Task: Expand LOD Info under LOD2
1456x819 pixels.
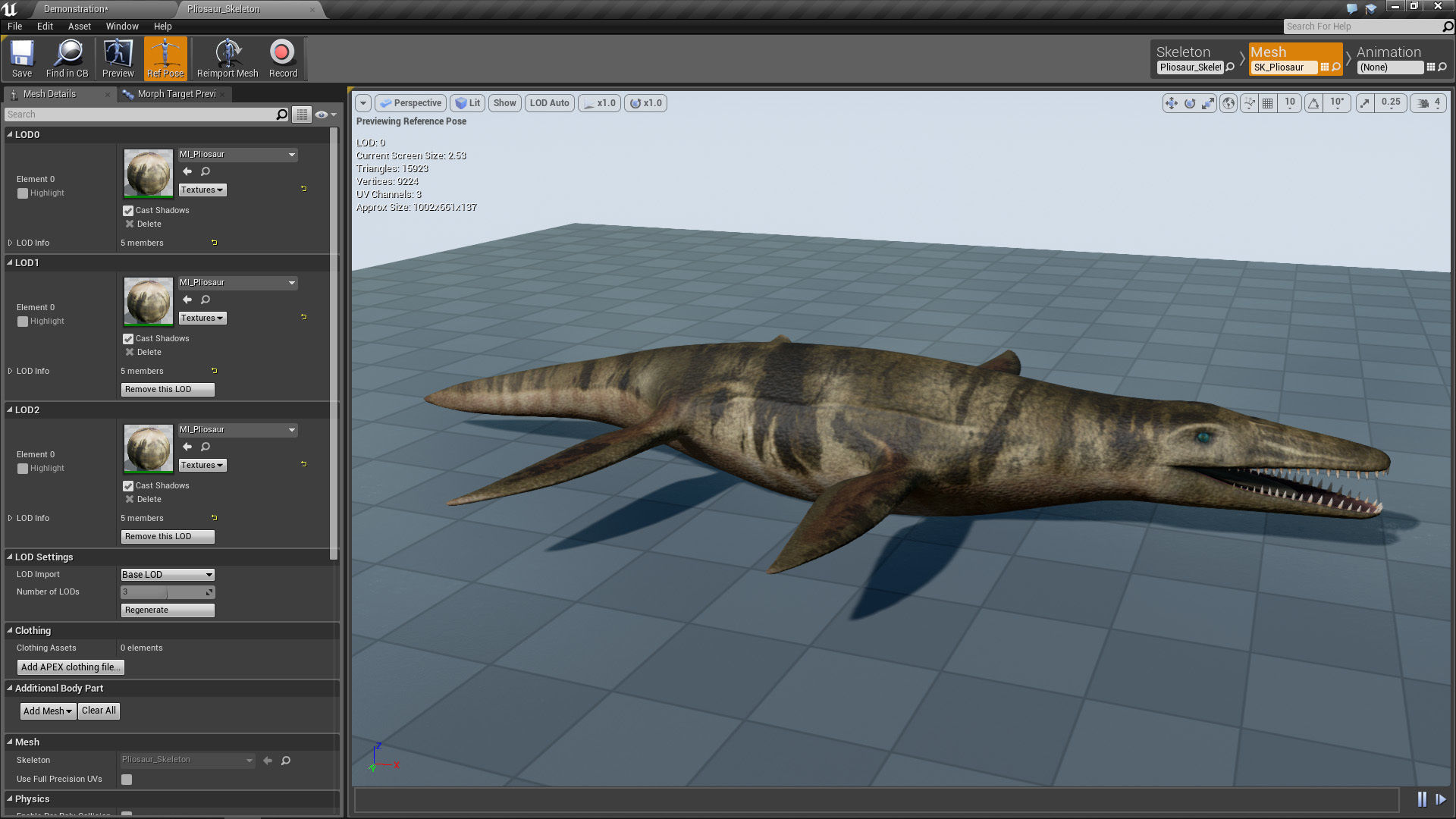Action: (11, 519)
